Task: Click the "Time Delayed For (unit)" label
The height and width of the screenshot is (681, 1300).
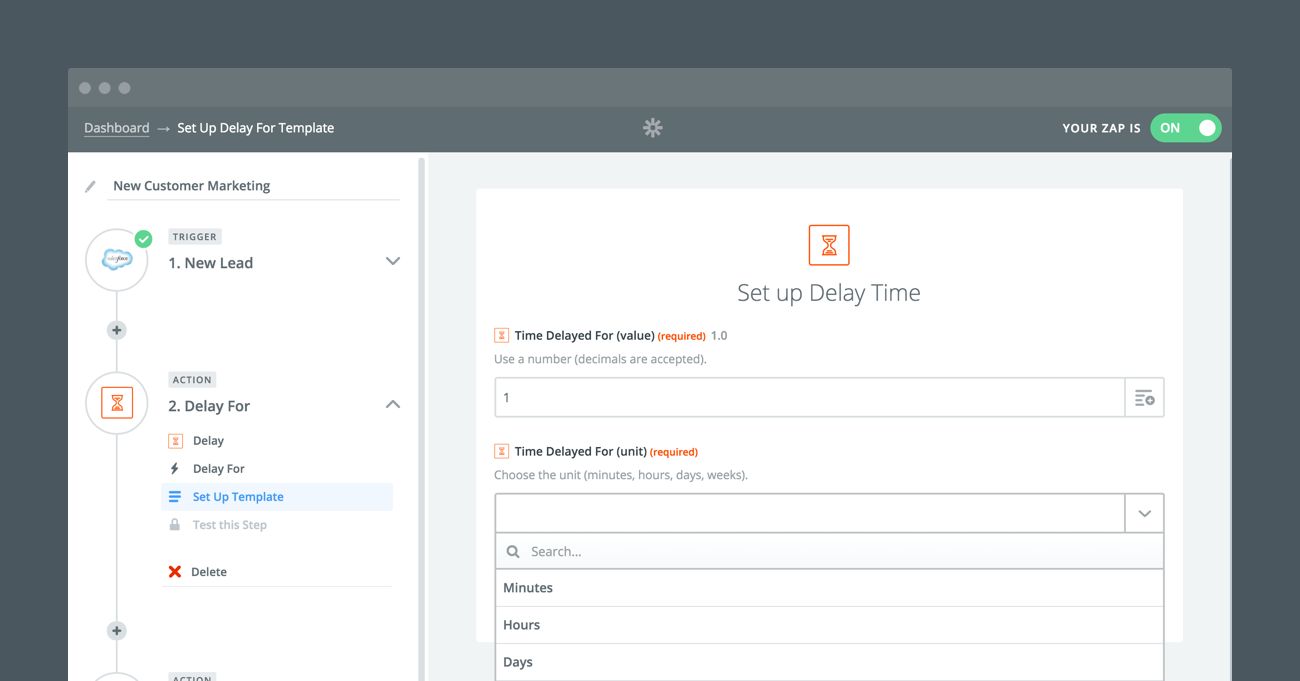Action: [x=581, y=452]
